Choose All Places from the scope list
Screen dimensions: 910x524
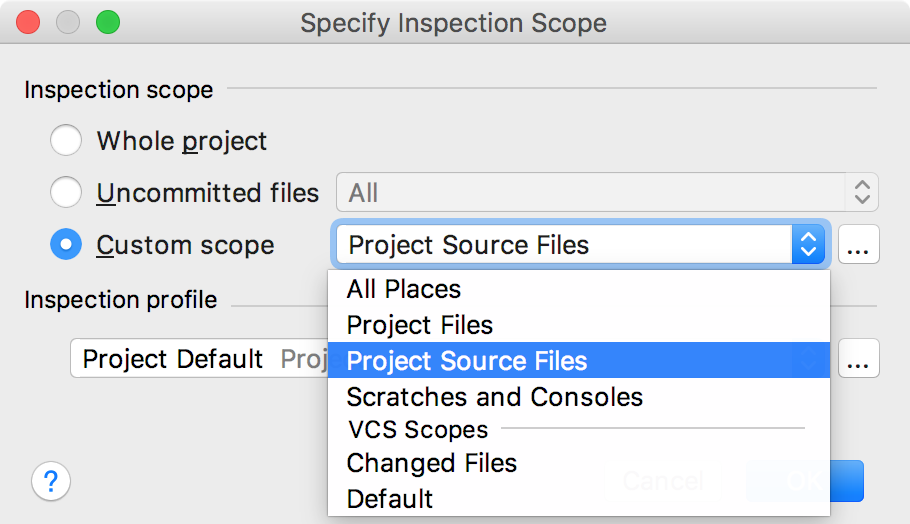click(x=579, y=289)
